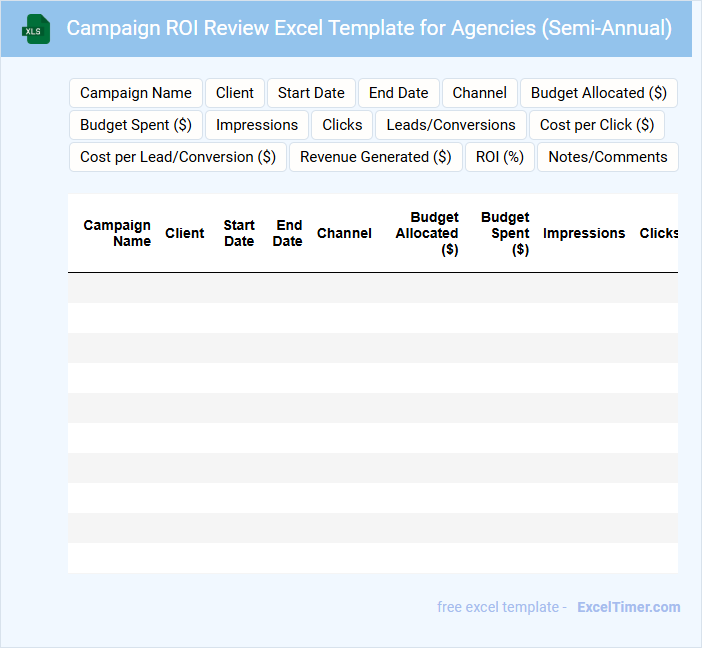The height and width of the screenshot is (648, 702).
Task: Click the Leads/Conversions tag
Action: coord(451,125)
